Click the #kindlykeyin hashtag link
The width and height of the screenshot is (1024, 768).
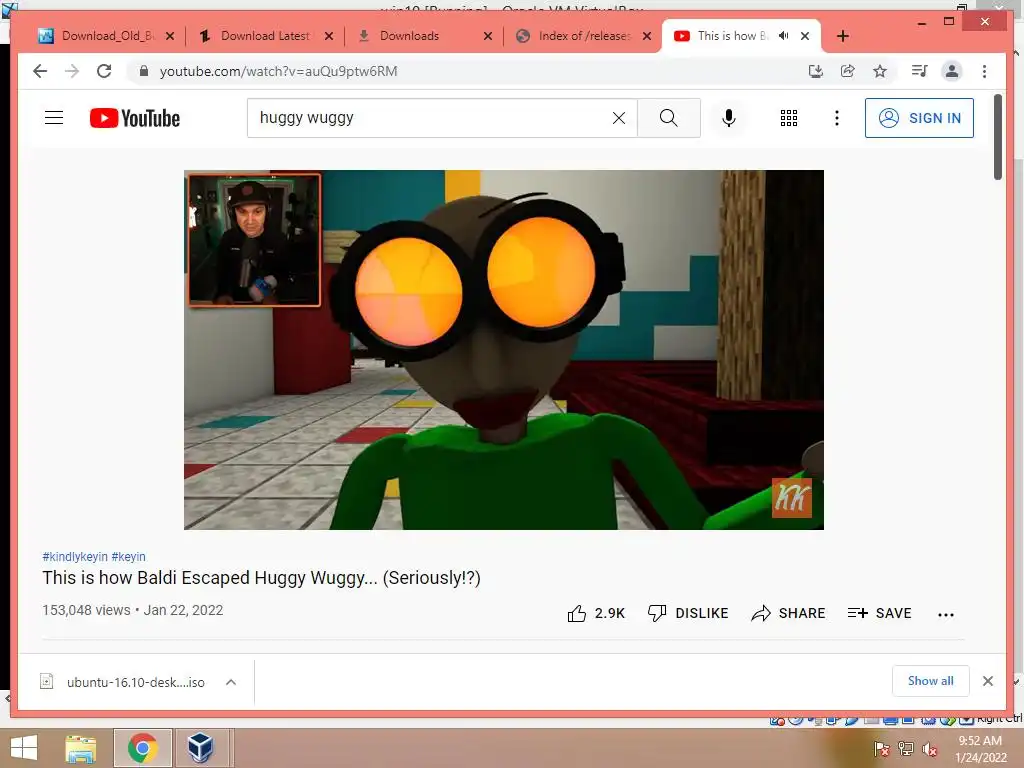(x=75, y=556)
